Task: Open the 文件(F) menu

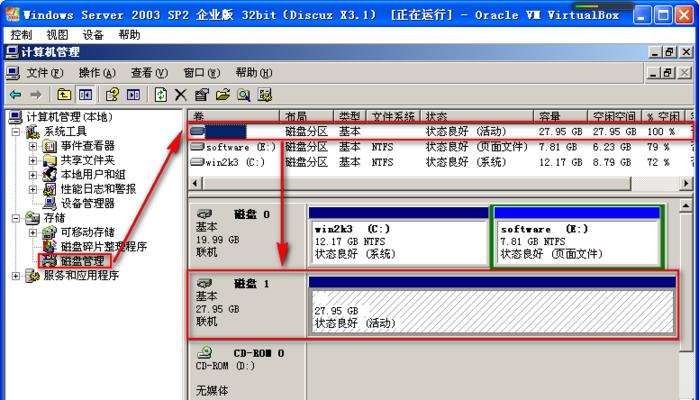Action: click(45, 73)
